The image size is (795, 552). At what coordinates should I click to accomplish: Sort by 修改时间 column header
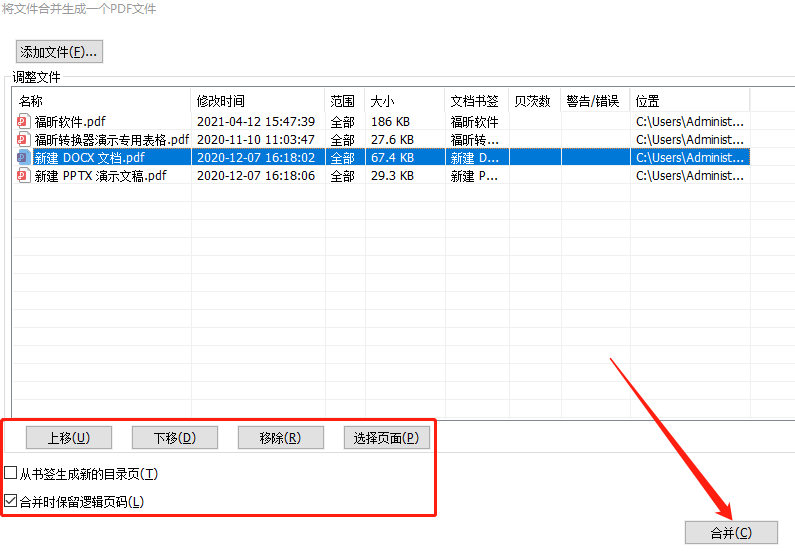(258, 101)
